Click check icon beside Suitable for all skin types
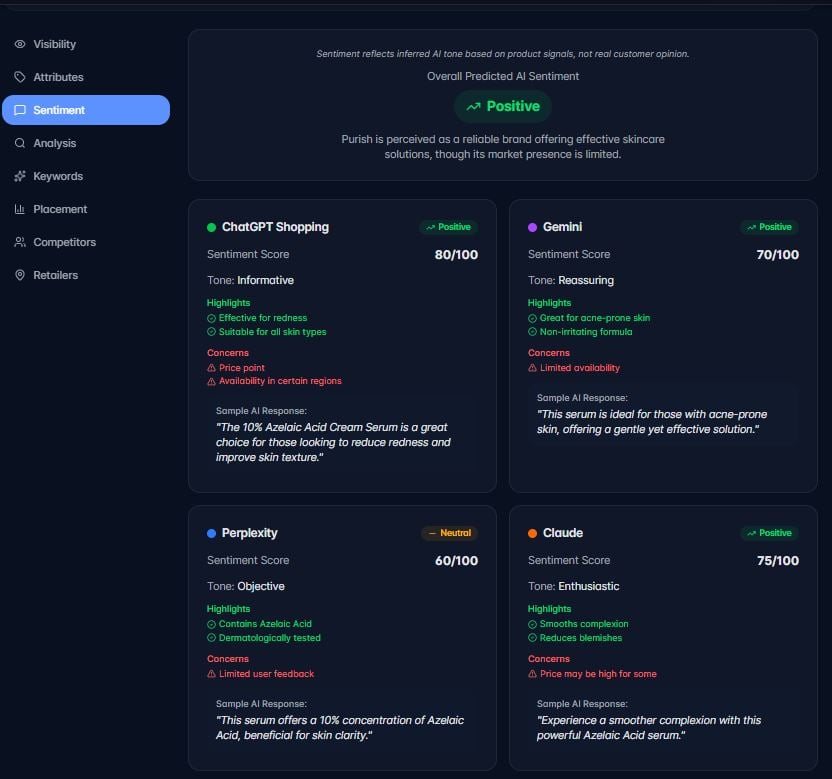 (x=211, y=332)
